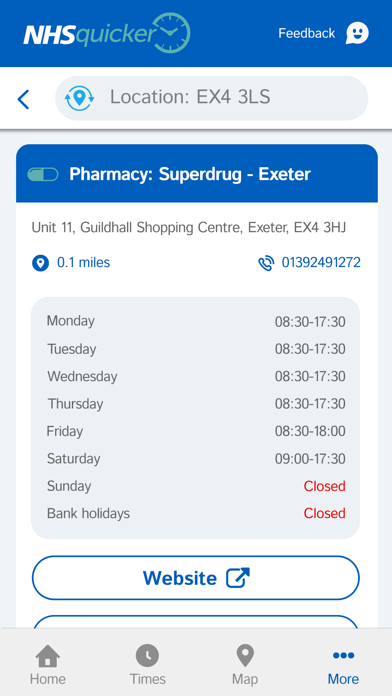Select the Friday 08:30-18:00 hours row
Screen dimensions: 392x696
coord(195,431)
